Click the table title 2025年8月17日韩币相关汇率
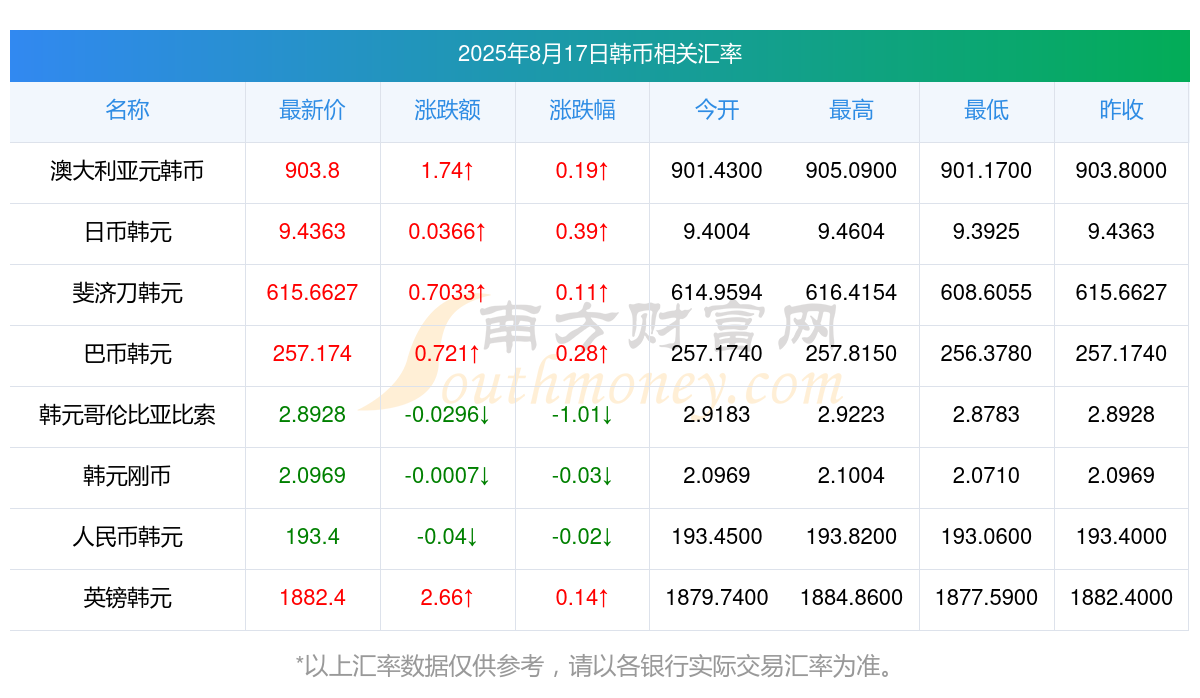Viewport: 1200px width, 698px height. coord(599,54)
